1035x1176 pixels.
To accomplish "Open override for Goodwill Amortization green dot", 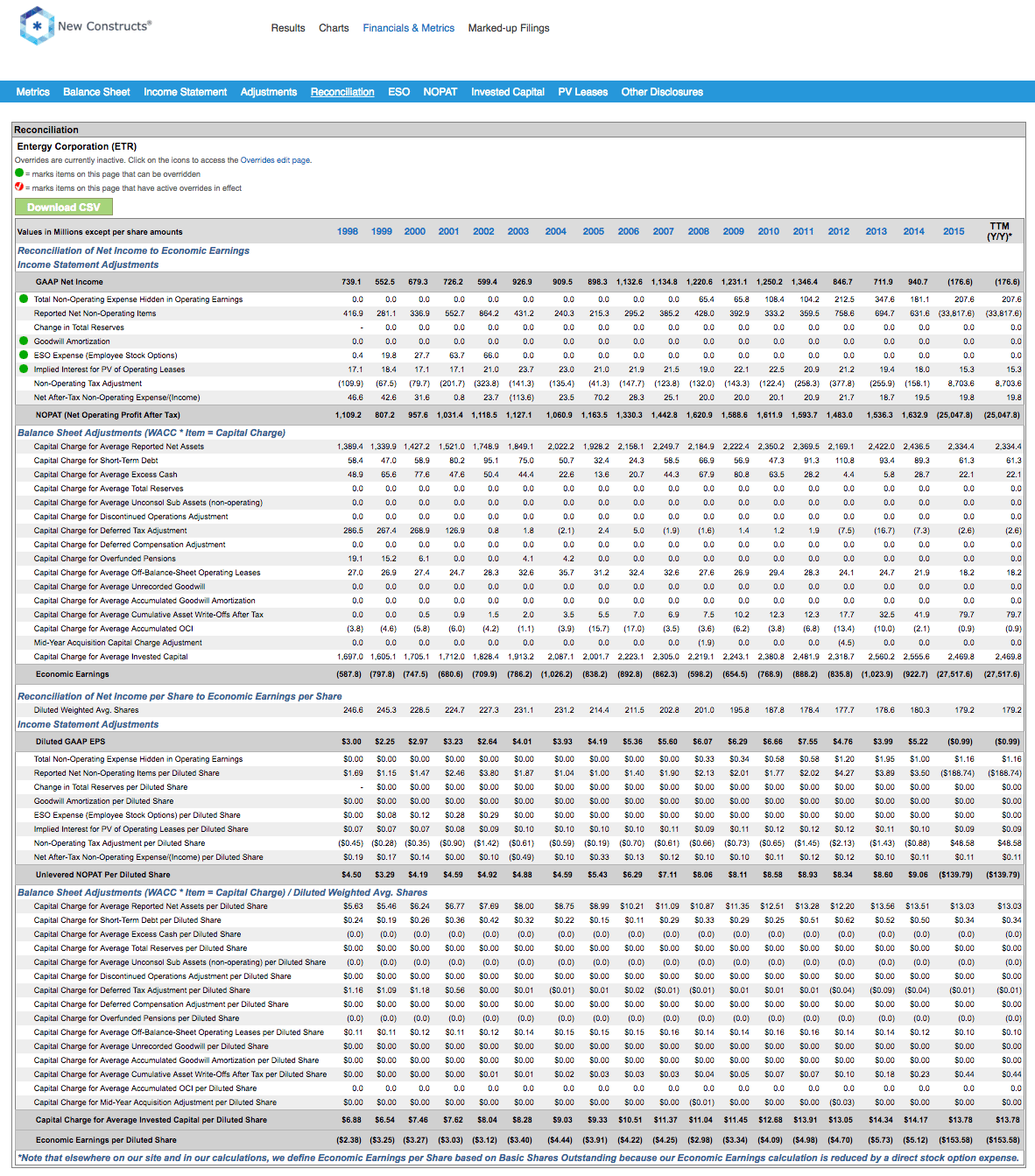I will 24,342.
